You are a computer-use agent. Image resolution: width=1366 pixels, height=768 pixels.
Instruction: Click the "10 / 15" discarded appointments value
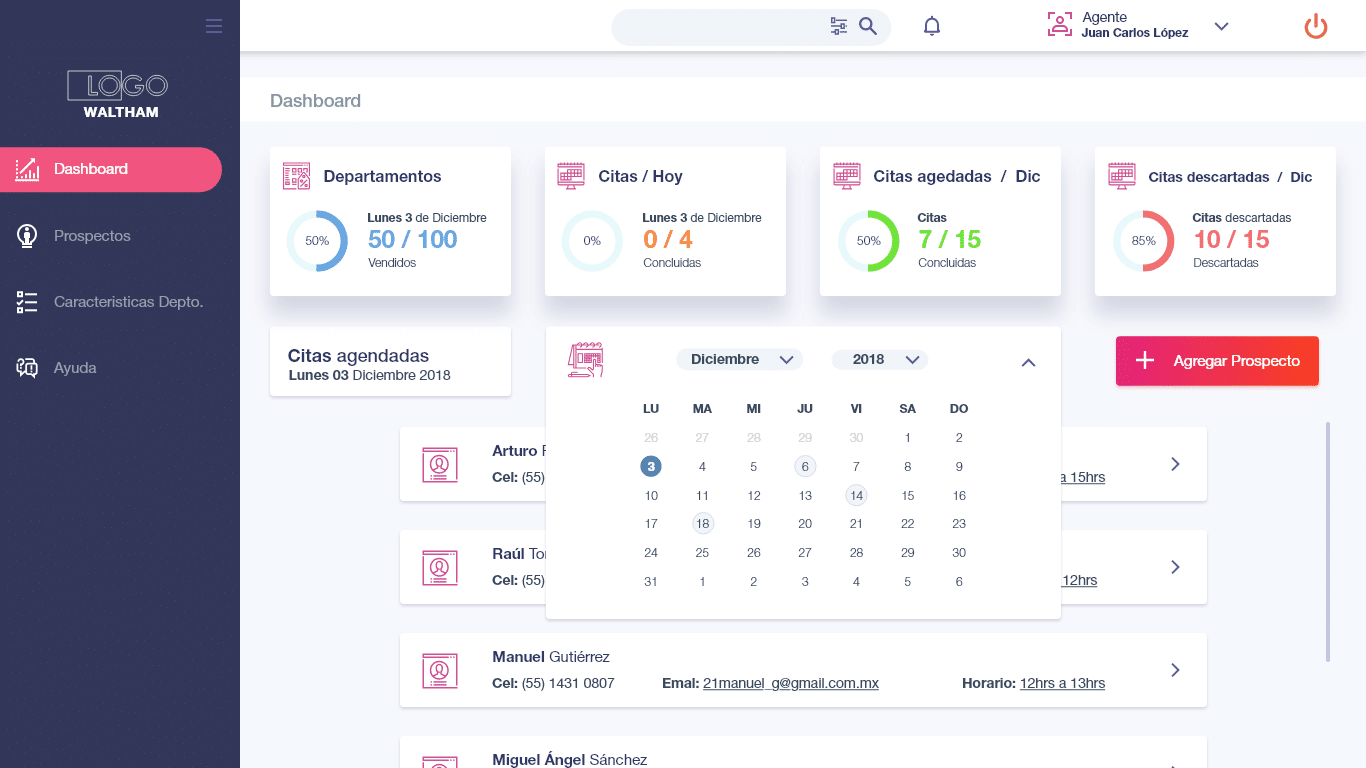(x=1232, y=239)
